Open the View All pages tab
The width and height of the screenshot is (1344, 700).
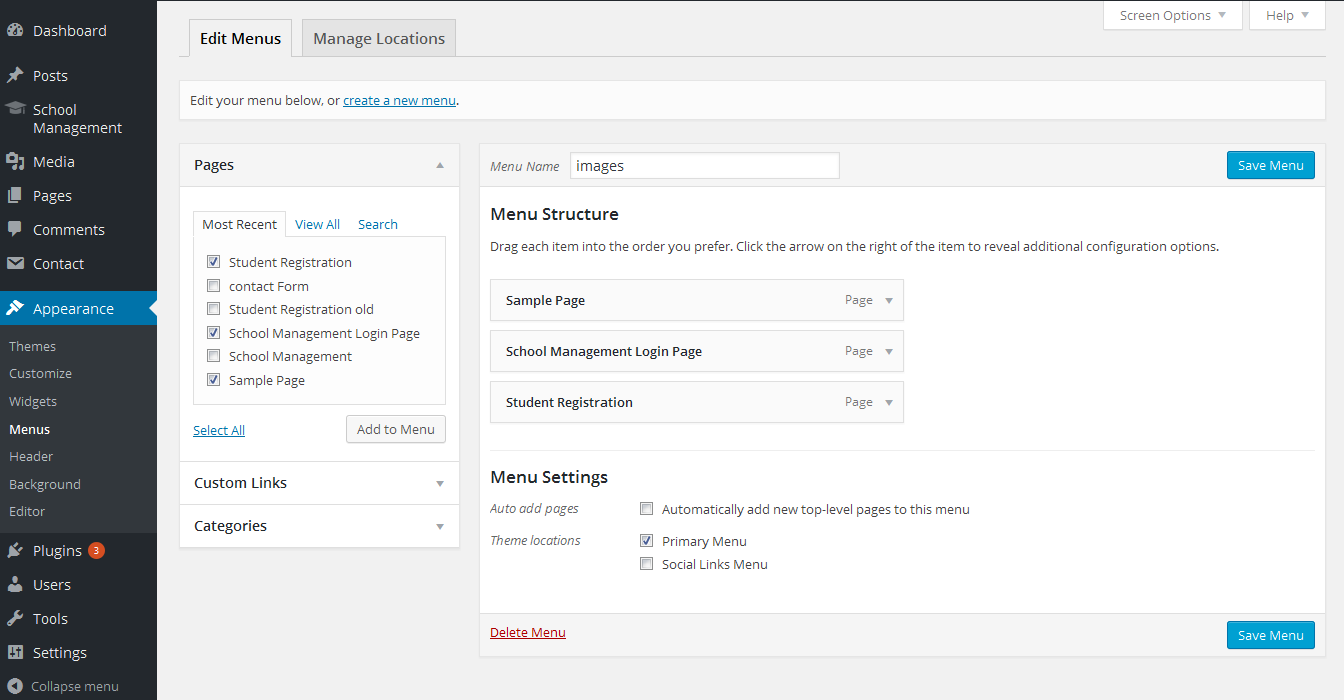(317, 223)
